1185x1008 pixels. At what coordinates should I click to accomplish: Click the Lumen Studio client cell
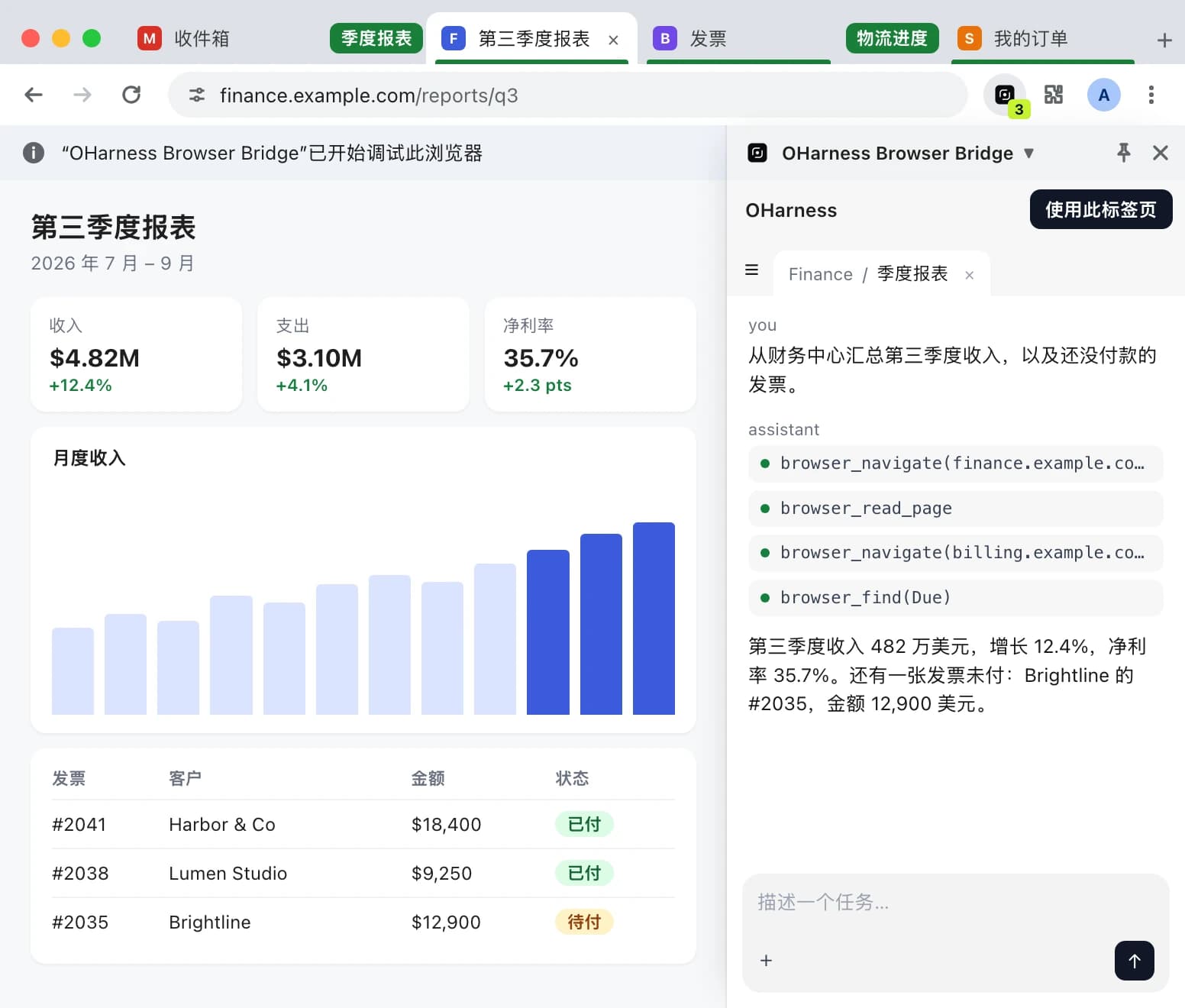pos(228,874)
